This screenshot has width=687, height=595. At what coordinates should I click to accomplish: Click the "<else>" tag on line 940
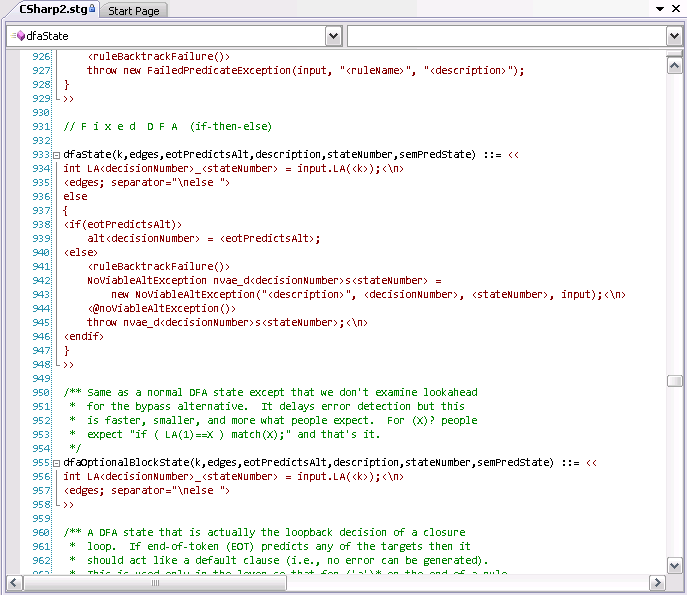tap(81, 253)
